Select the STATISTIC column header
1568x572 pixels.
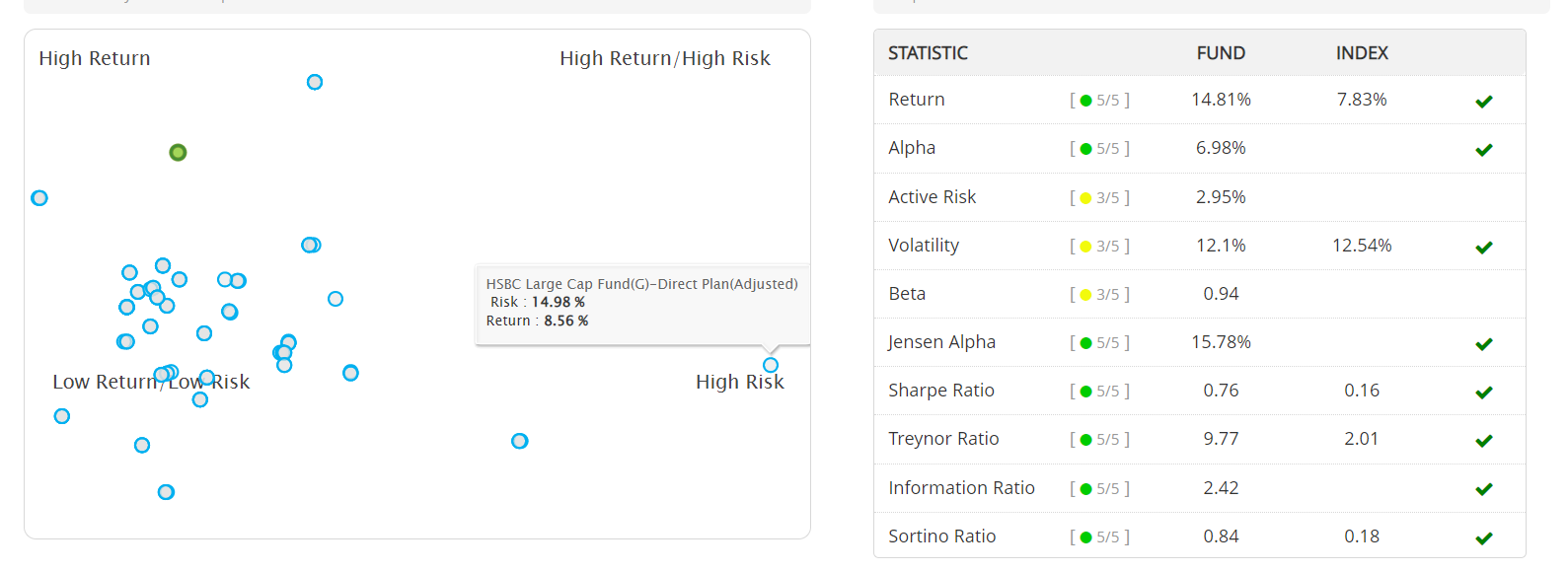coord(928,53)
